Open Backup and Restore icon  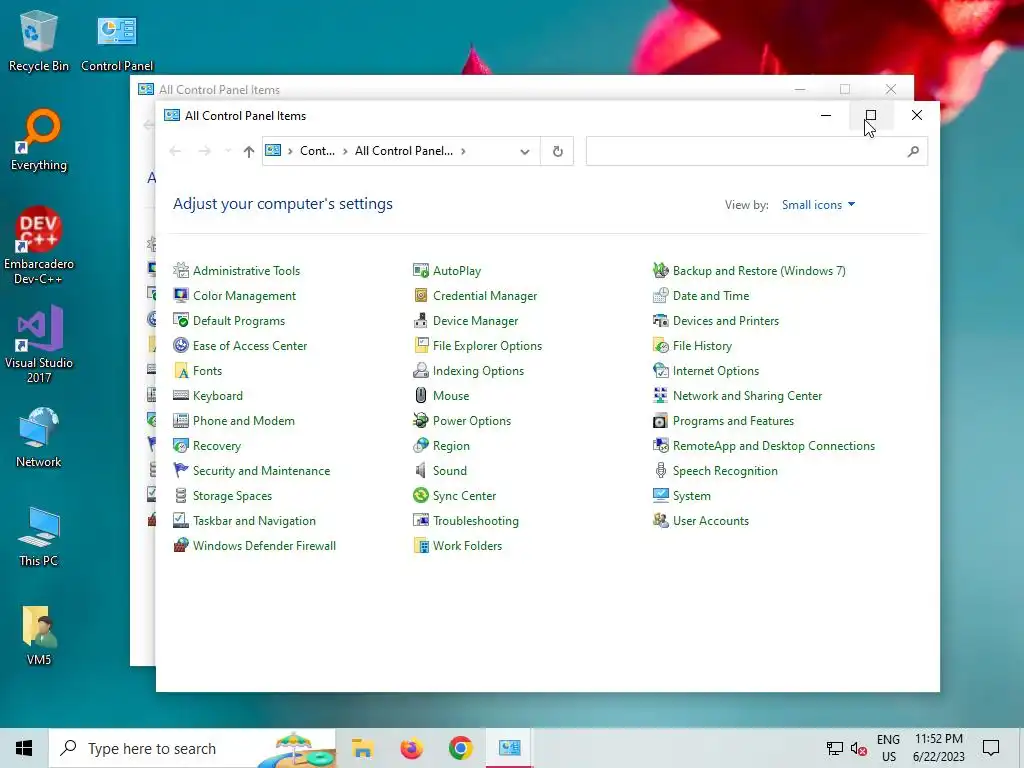[661, 270]
